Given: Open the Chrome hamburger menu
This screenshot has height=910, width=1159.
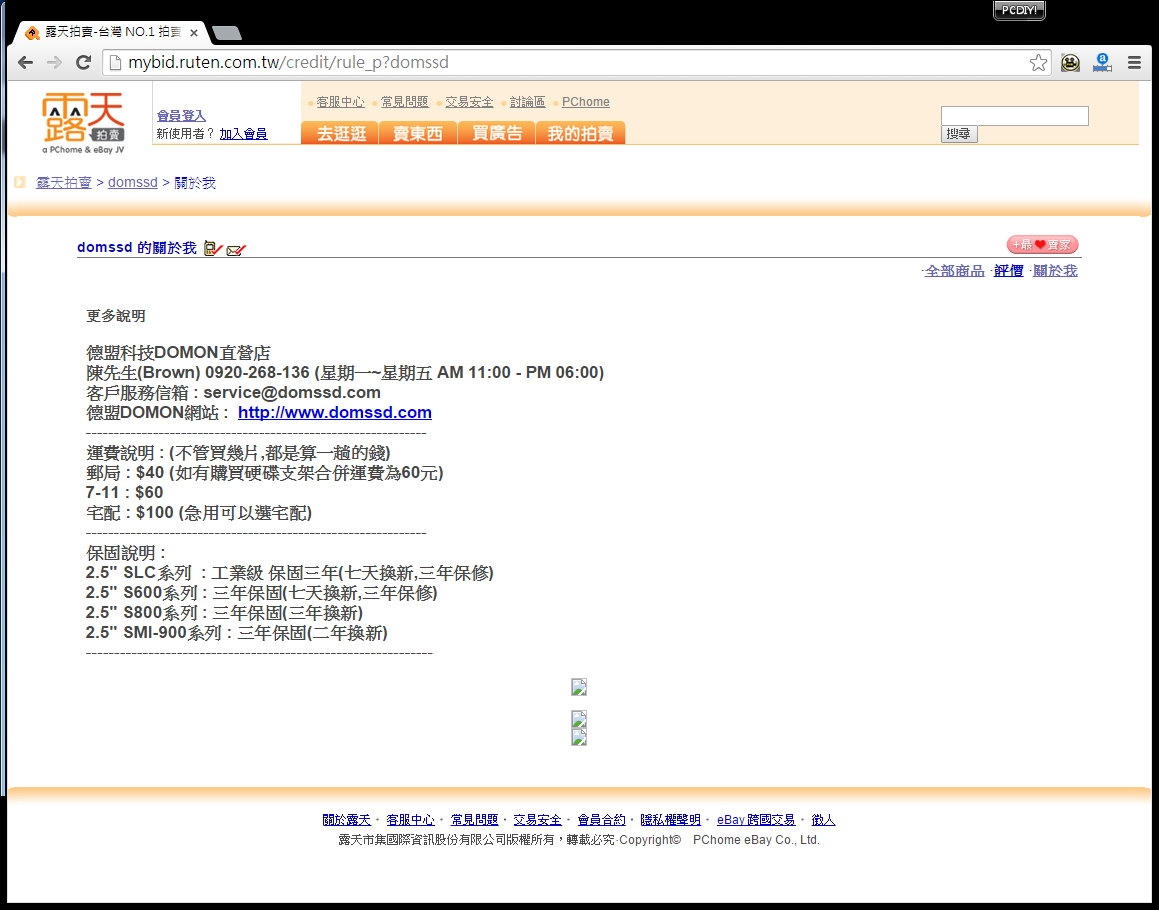Looking at the screenshot, I should (1135, 63).
